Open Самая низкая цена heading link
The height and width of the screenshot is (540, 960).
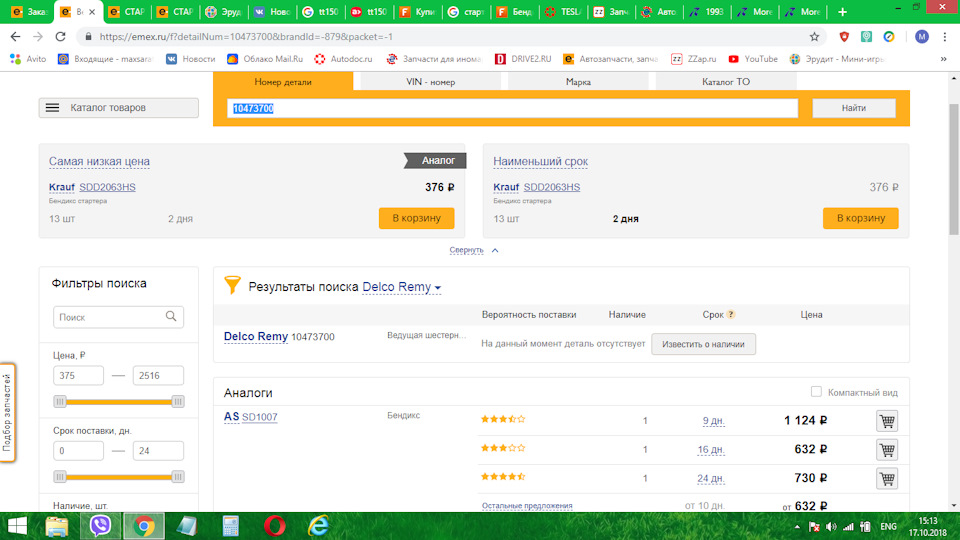(x=99, y=161)
